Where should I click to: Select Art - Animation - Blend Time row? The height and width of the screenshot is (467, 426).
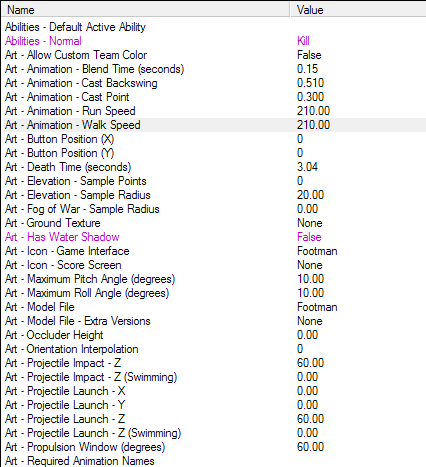pos(214,69)
